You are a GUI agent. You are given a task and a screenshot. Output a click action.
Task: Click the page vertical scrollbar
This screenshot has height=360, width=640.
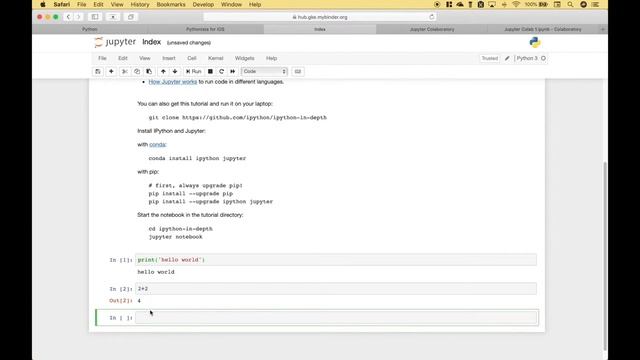coord(605,256)
